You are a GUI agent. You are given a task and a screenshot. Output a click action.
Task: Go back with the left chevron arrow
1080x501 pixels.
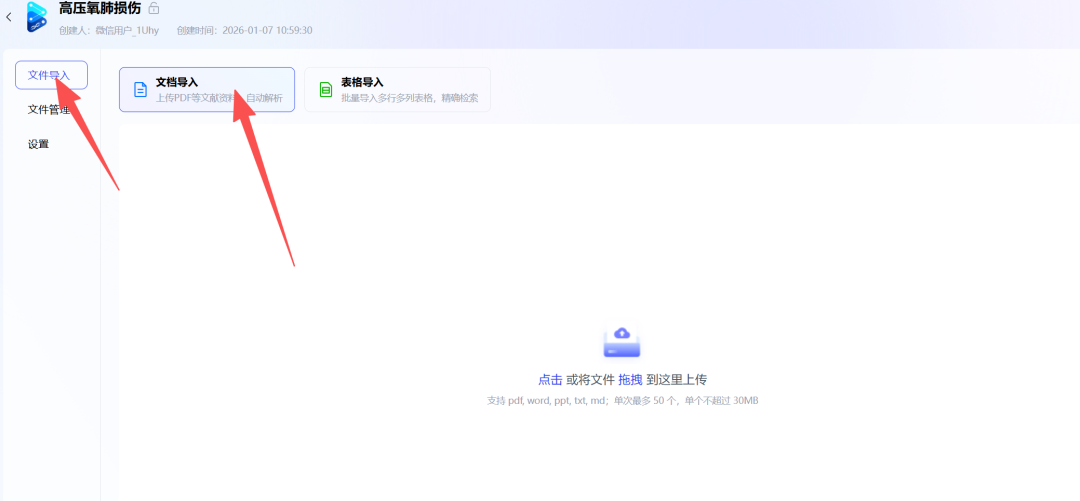(x=8, y=17)
